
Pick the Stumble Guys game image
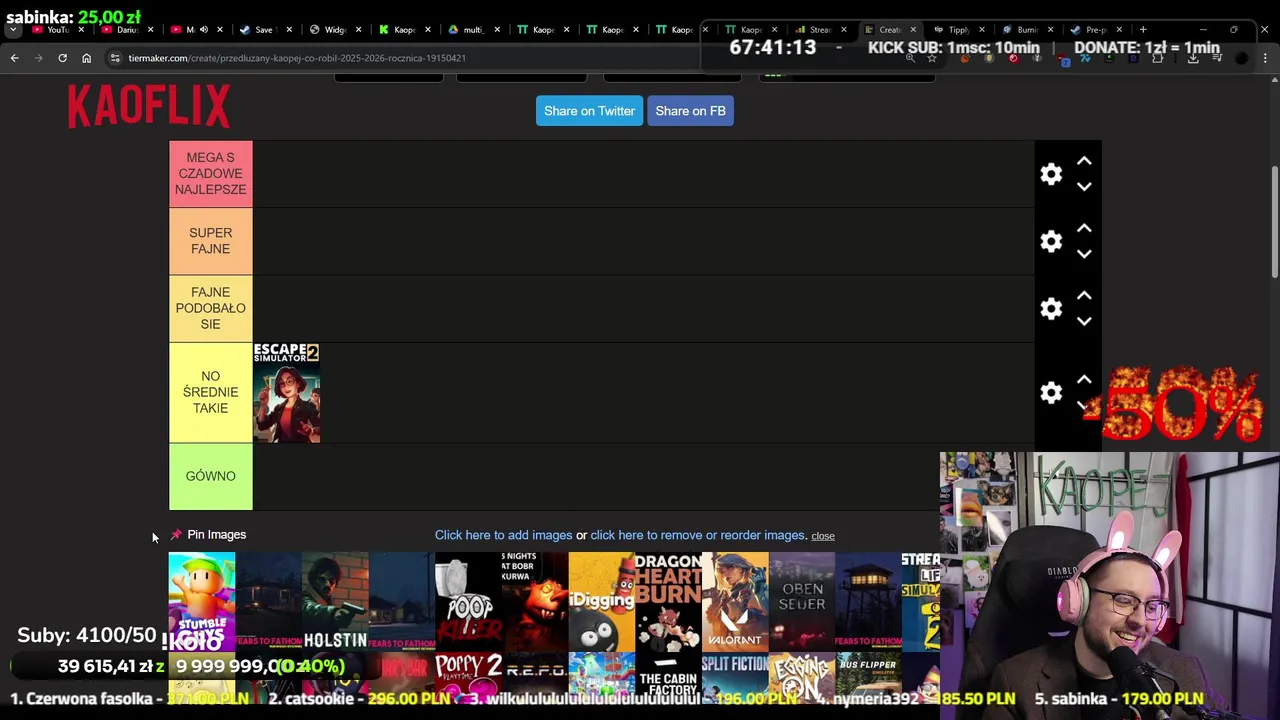tap(202, 601)
